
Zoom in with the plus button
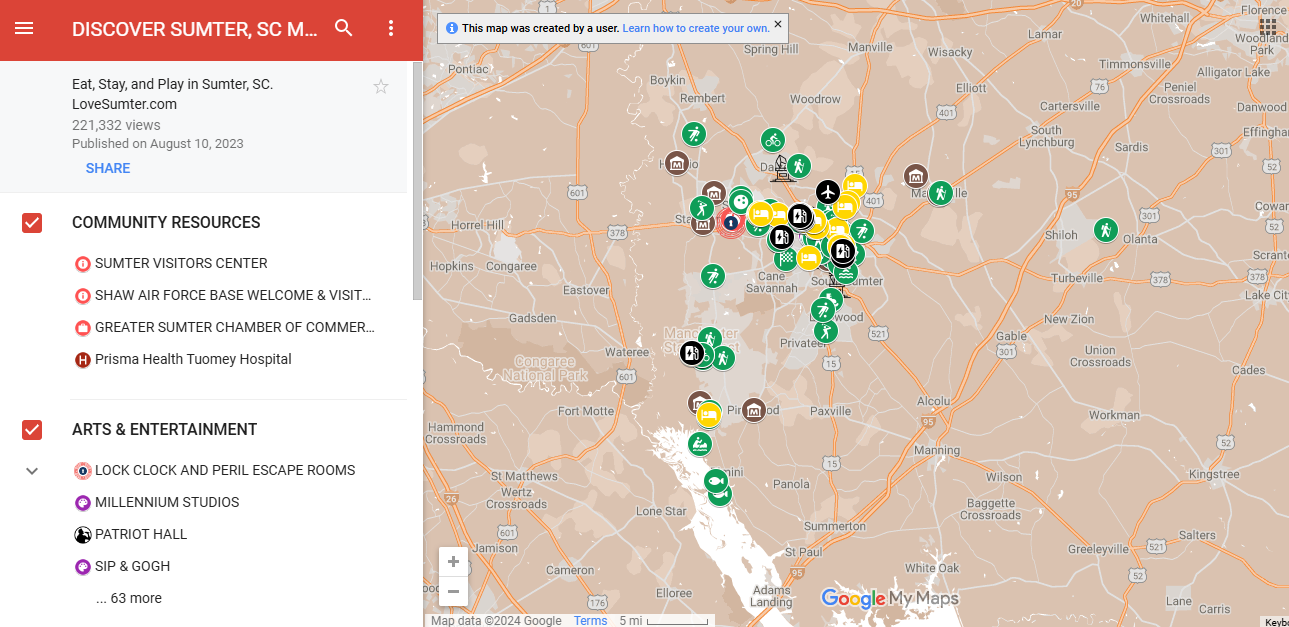(x=453, y=562)
